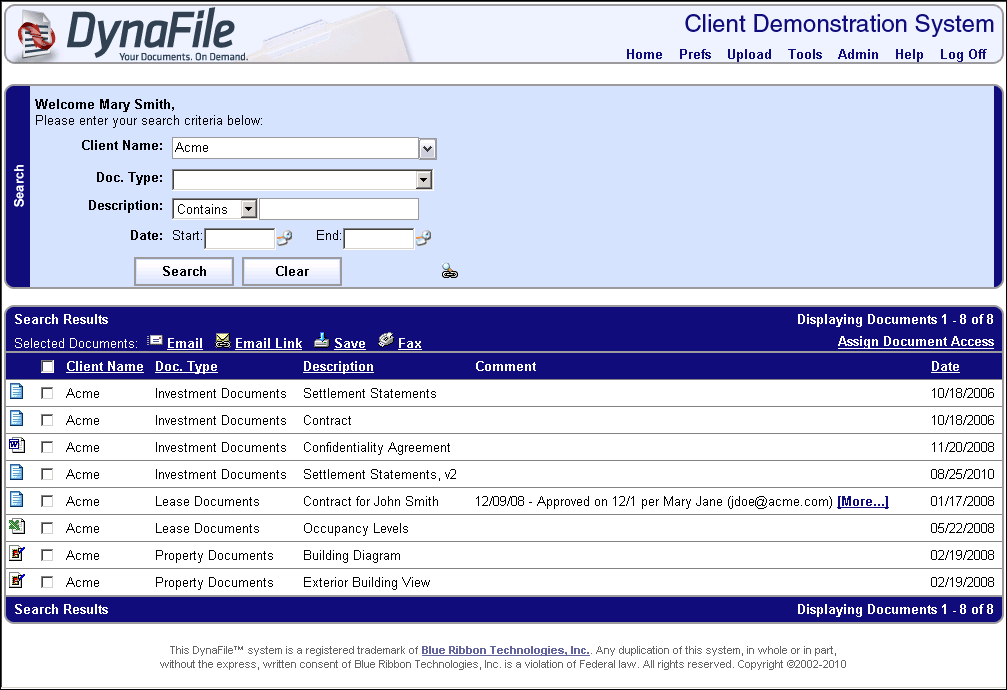The width and height of the screenshot is (1007, 690).
Task: Click the End date input field
Action: click(378, 238)
